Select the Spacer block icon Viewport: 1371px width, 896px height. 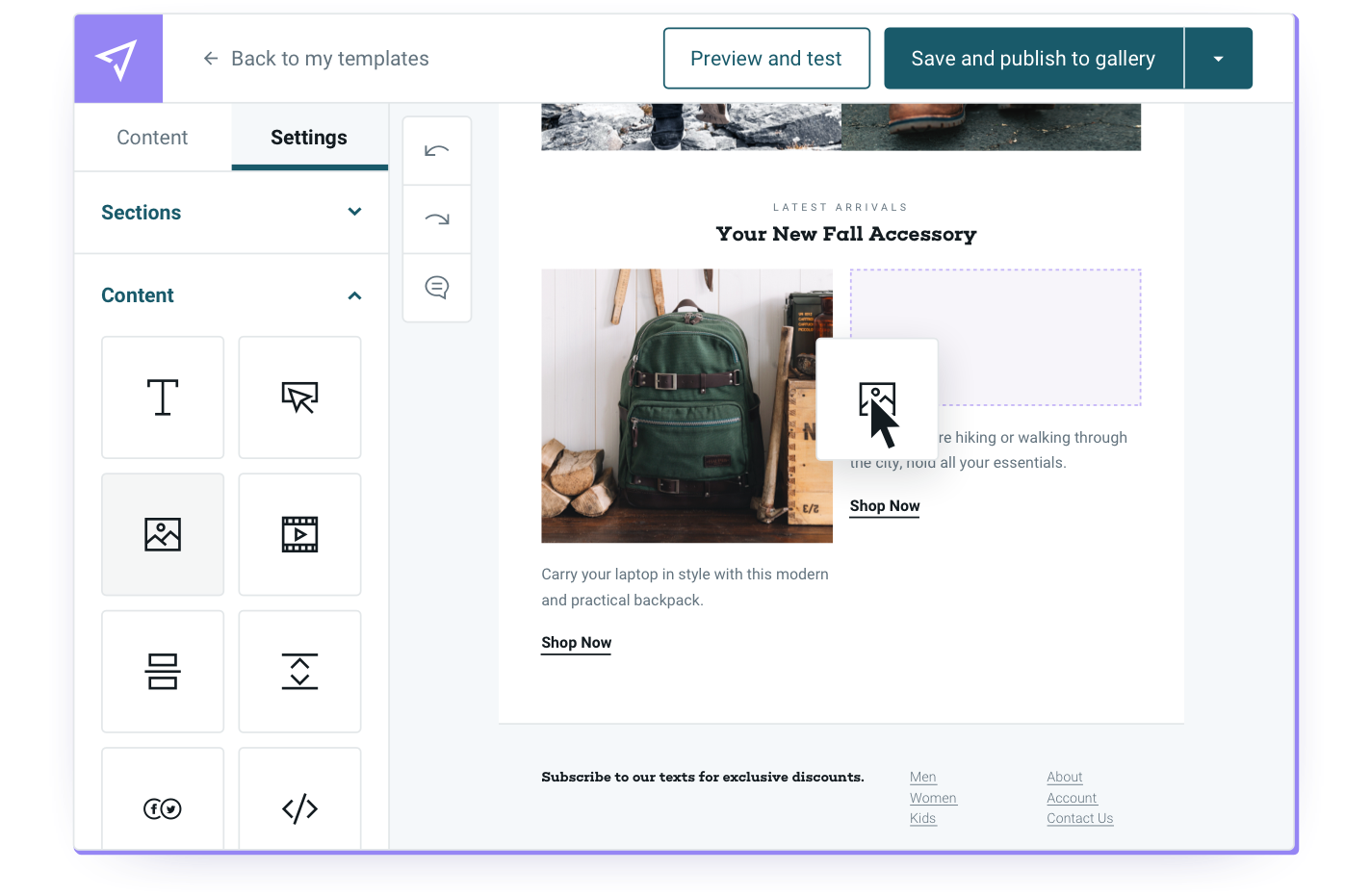point(299,671)
